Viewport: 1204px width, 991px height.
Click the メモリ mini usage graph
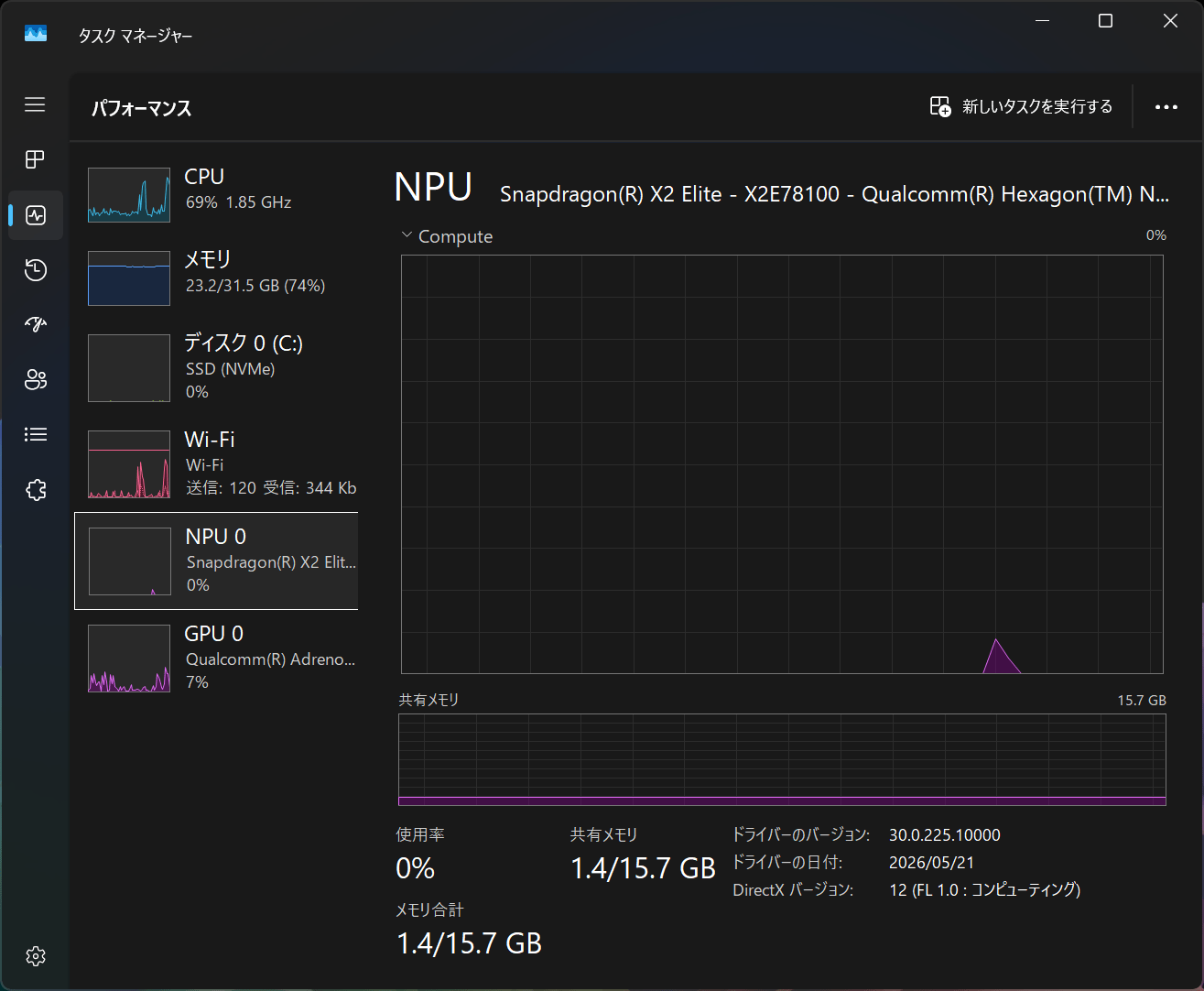pos(129,278)
